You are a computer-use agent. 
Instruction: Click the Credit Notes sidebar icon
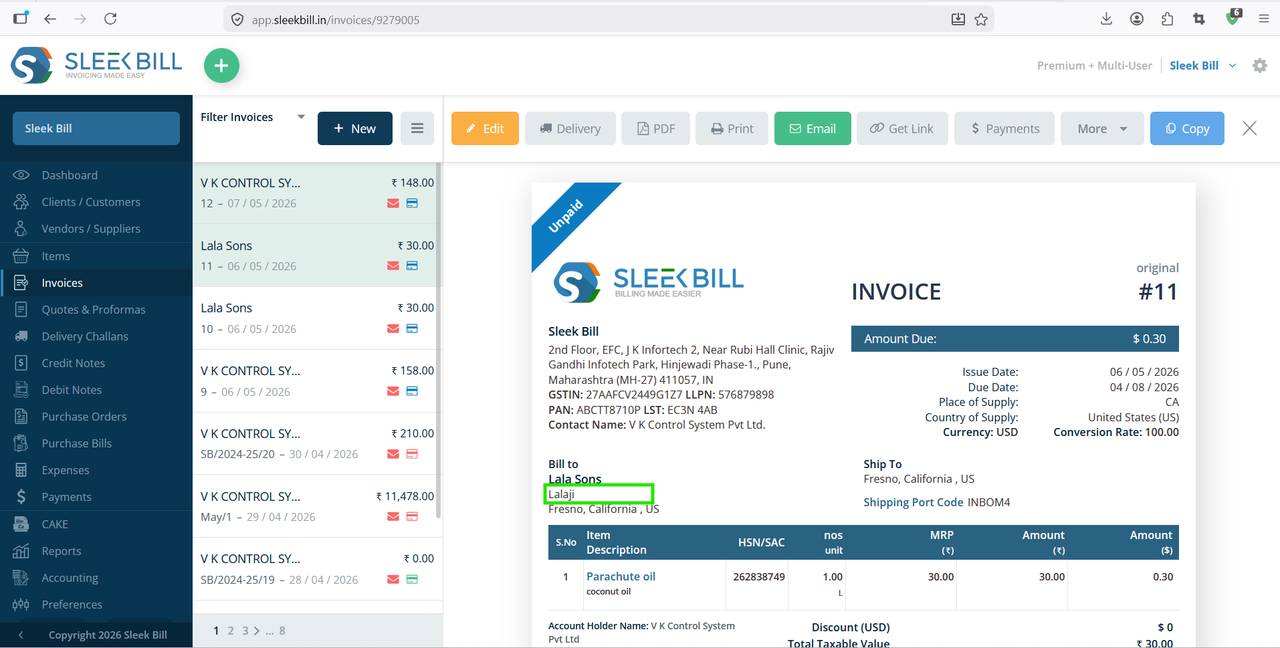click(x=21, y=363)
